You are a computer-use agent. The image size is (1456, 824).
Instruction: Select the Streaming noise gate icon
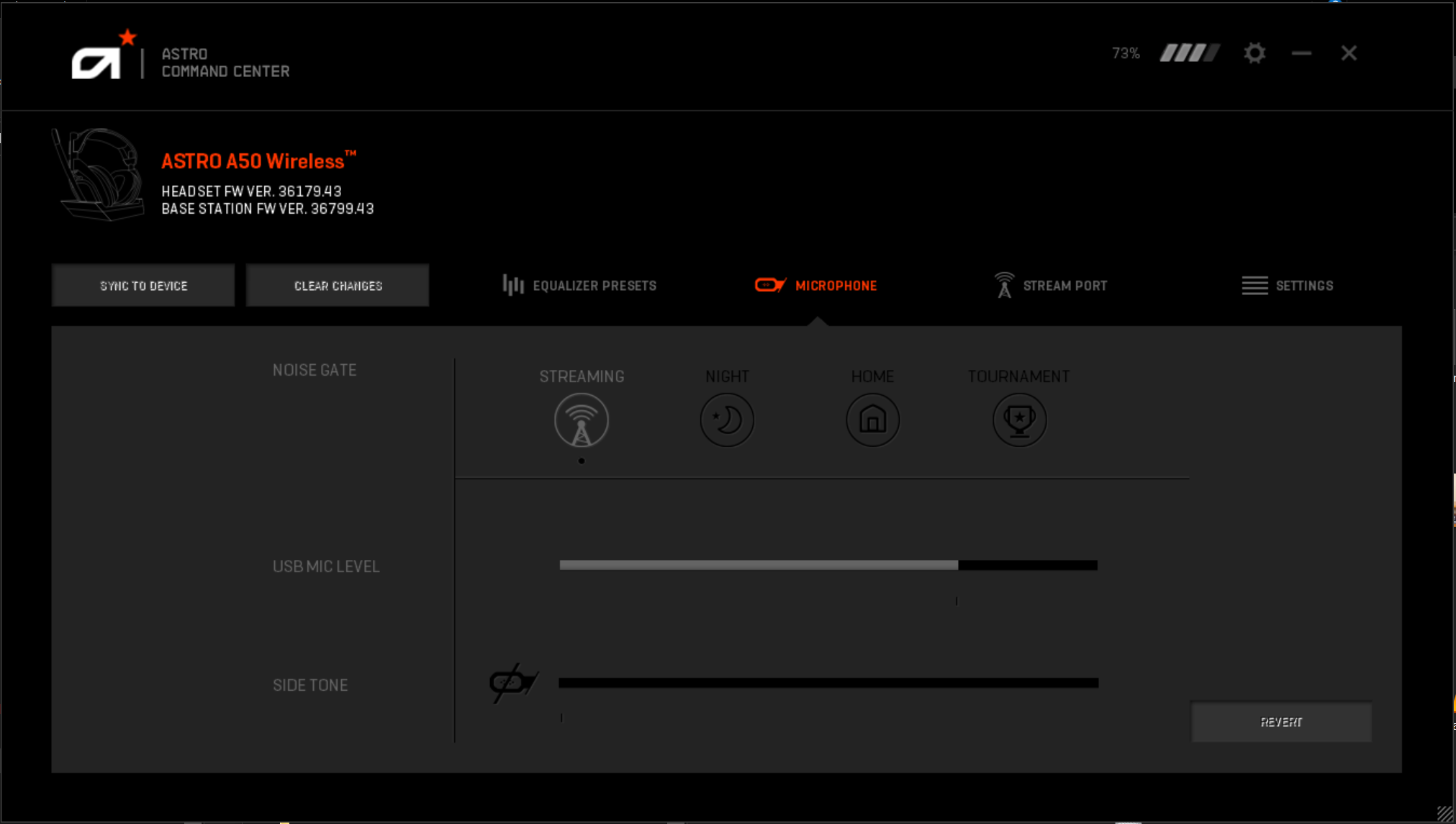582,420
